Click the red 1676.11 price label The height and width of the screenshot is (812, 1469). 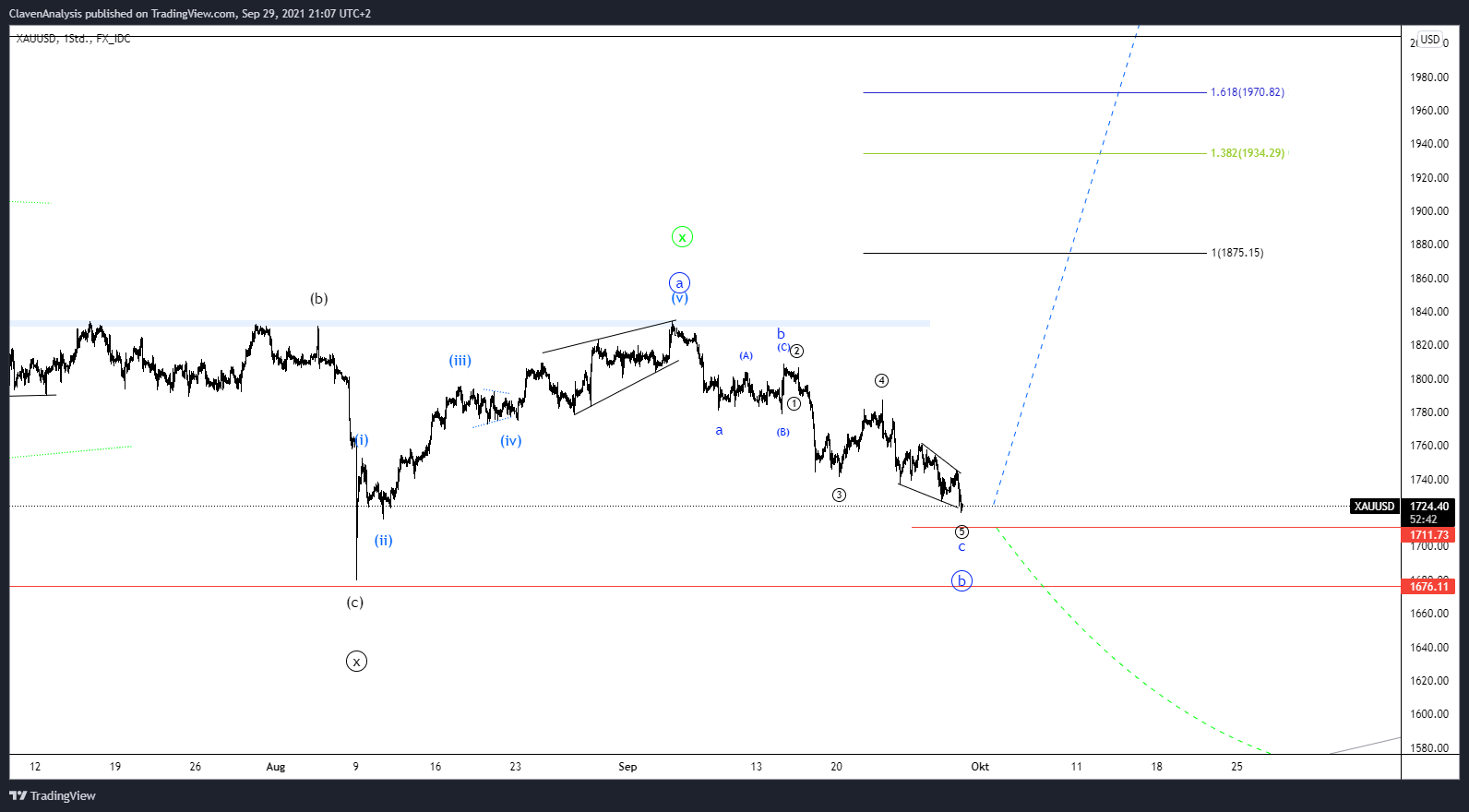pos(1428,587)
